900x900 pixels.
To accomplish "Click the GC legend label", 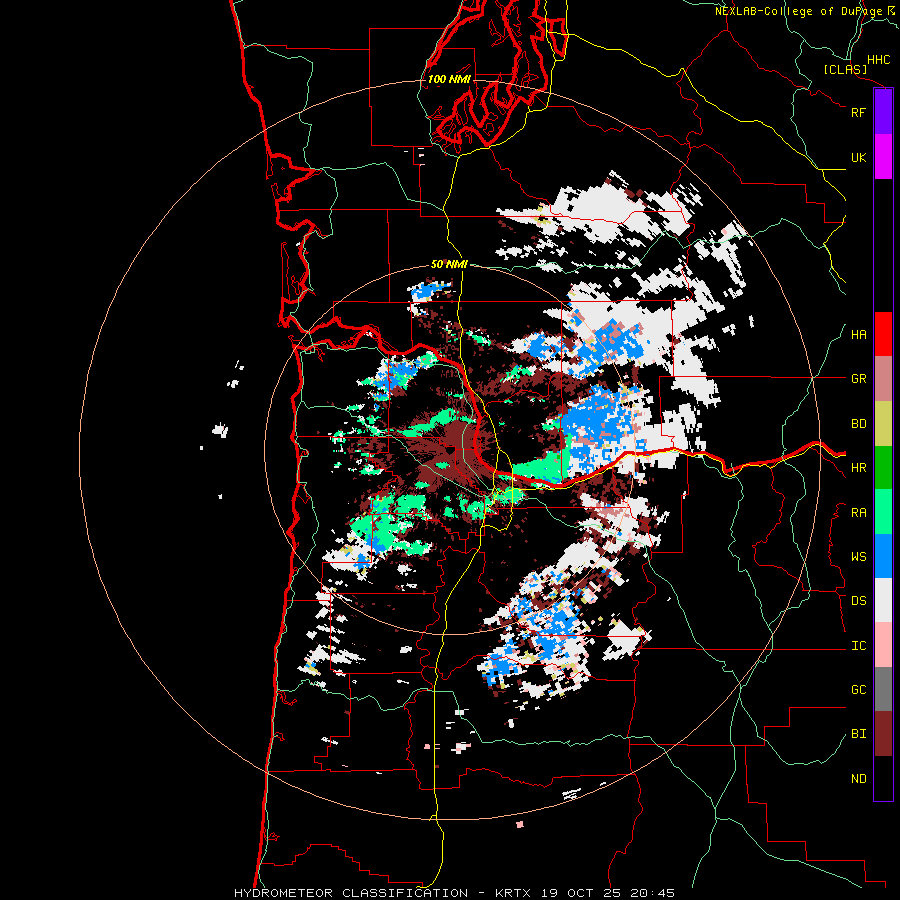I will tap(858, 690).
